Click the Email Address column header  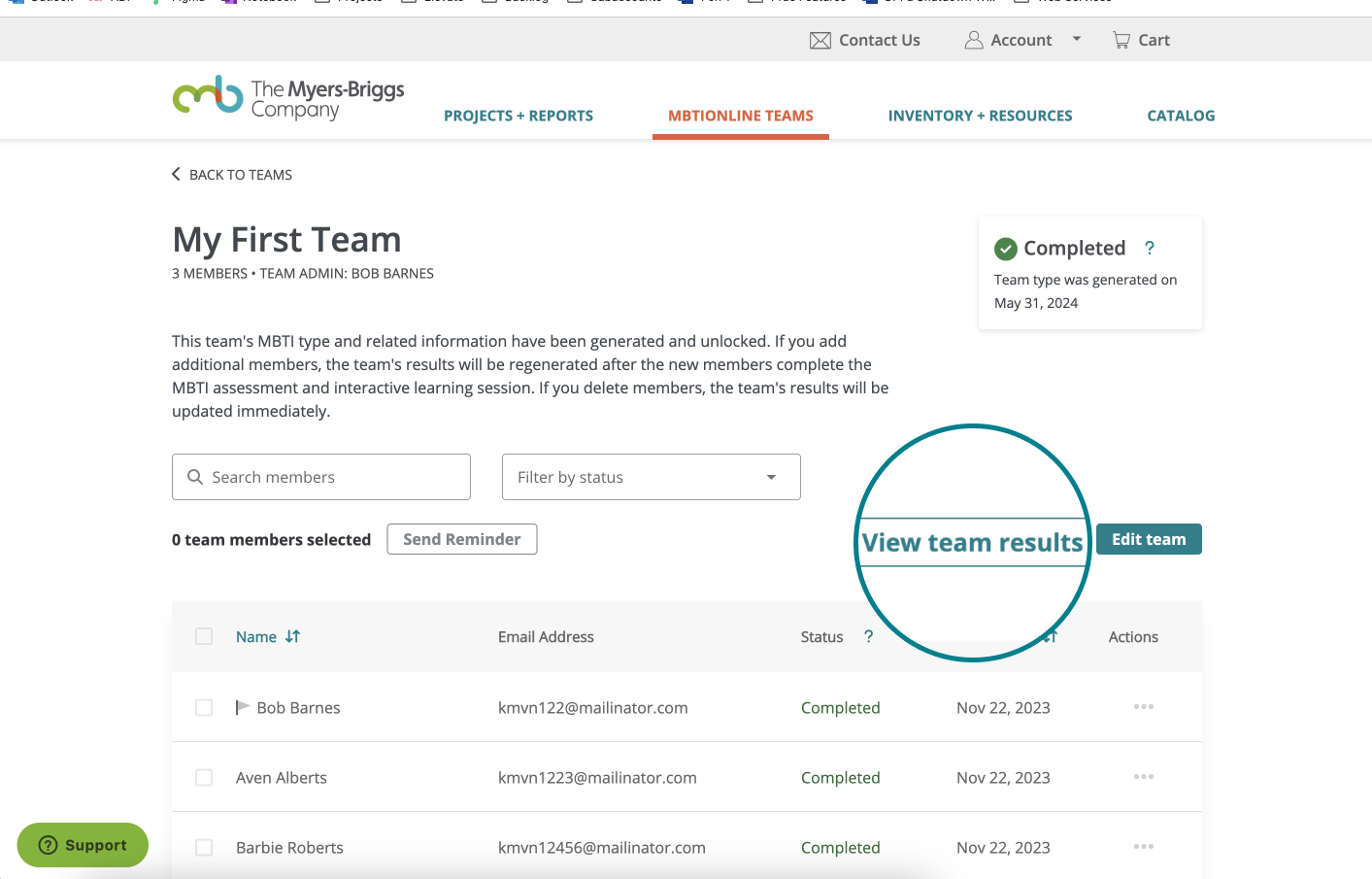click(x=546, y=637)
